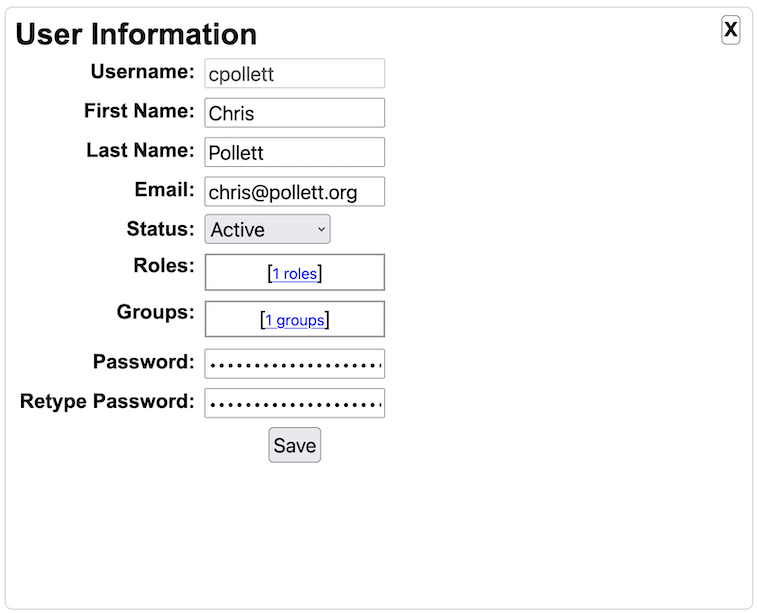Focus the Username field containing cpollett
This screenshot has width=757, height=613.
[294, 73]
